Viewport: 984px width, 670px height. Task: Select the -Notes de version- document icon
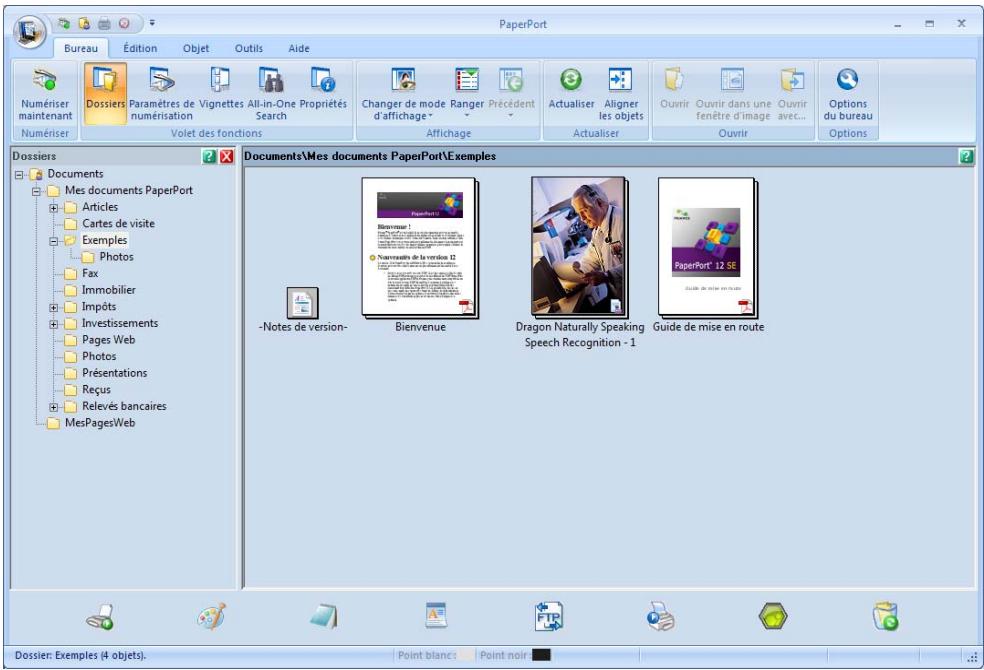pyautogui.click(x=302, y=303)
